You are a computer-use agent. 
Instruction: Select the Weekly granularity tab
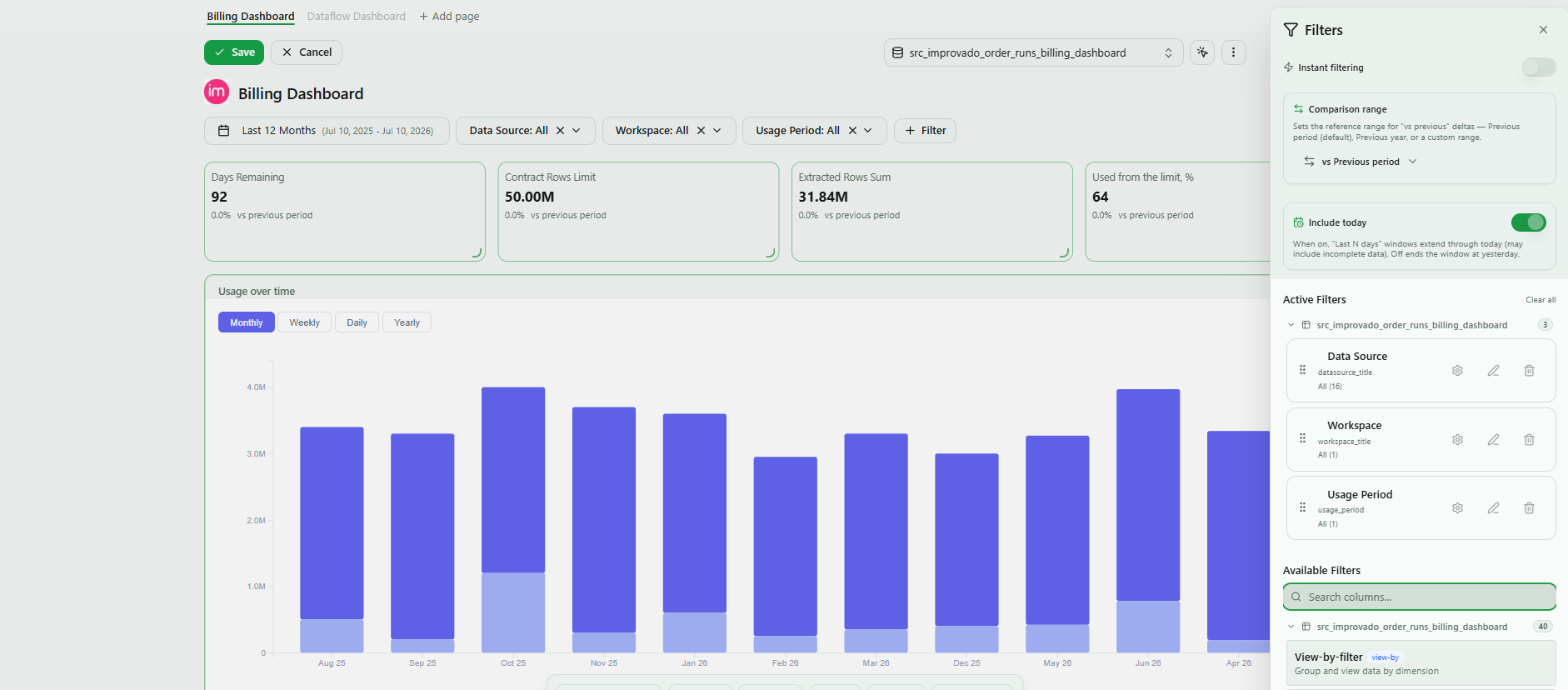point(304,322)
